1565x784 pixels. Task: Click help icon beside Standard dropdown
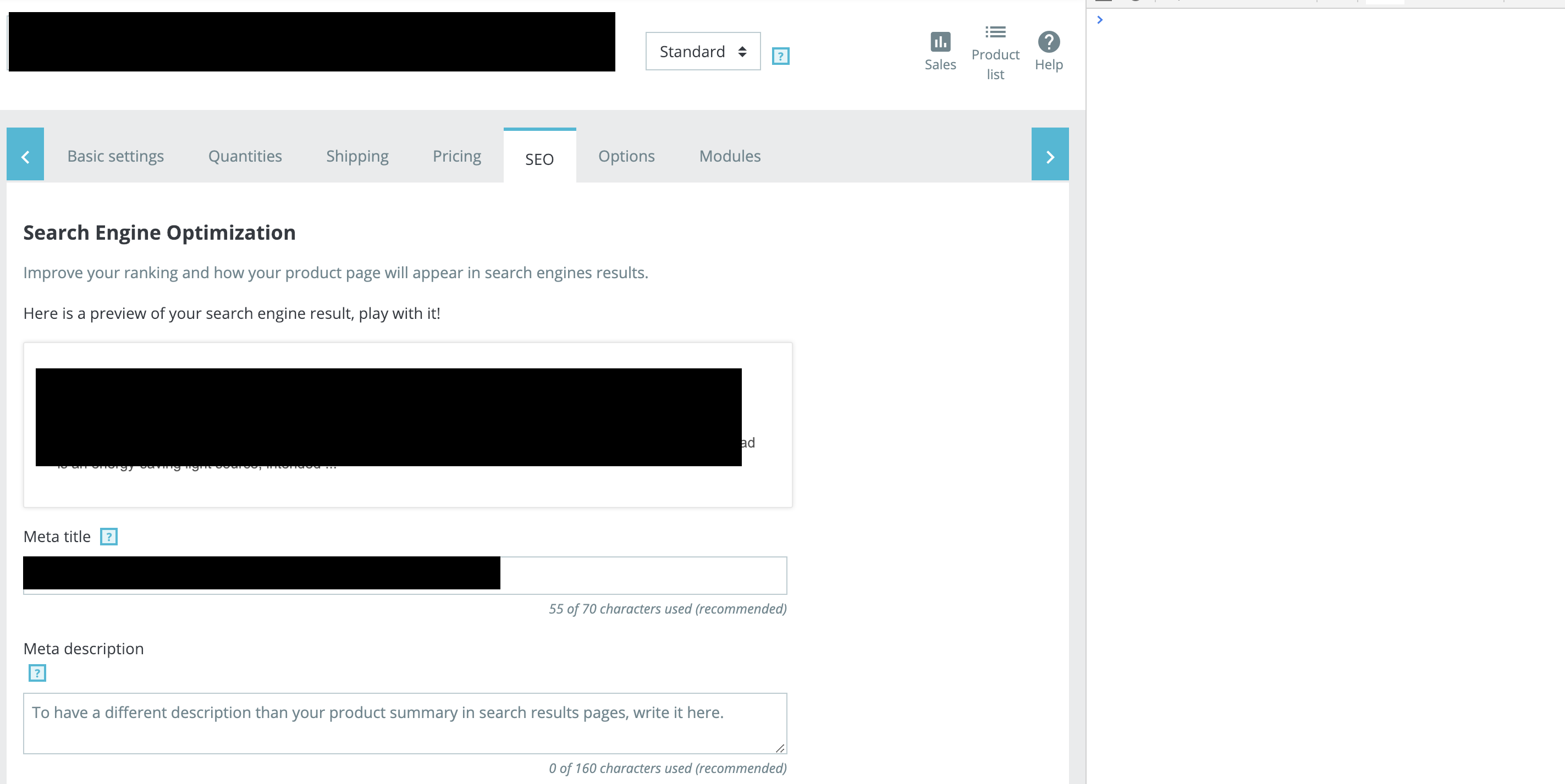780,56
